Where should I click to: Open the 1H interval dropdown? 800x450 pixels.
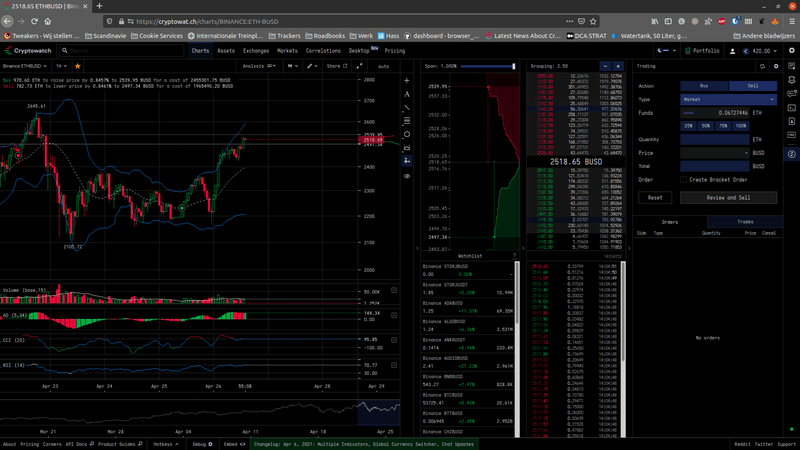tap(62, 66)
